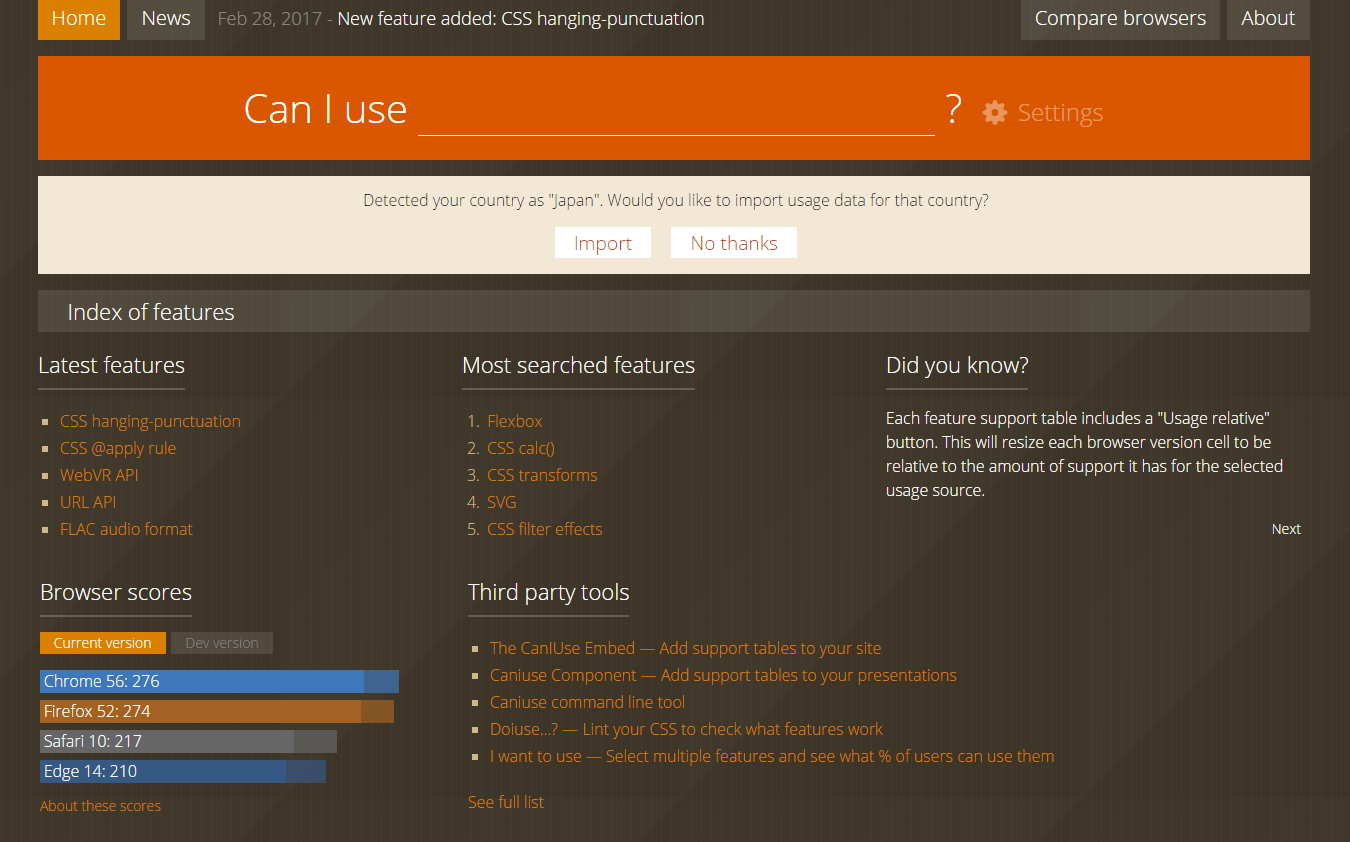
Task: Click the Settings gear icon
Action: [x=994, y=112]
